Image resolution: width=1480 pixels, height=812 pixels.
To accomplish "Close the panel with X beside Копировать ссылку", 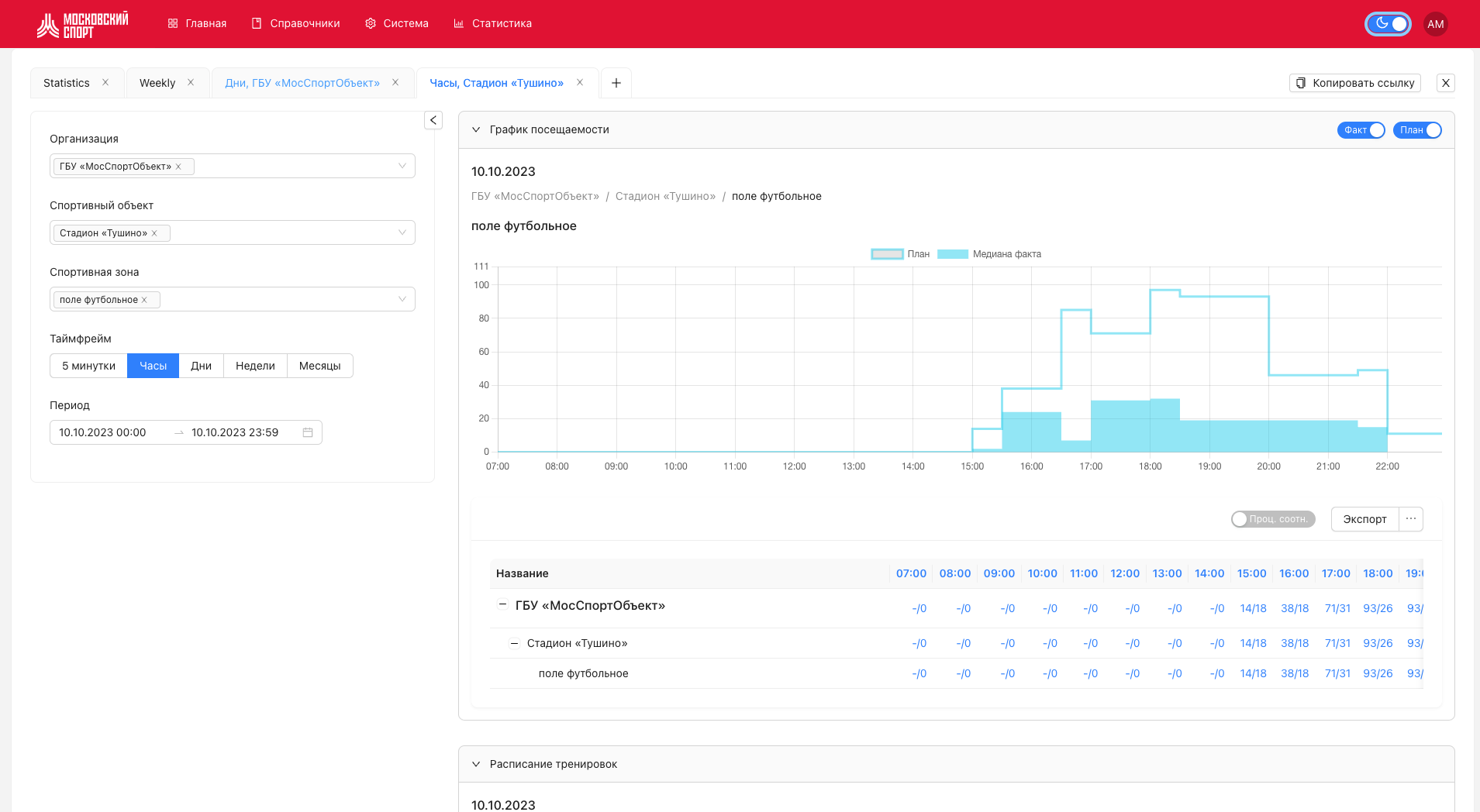I will 1445,83.
